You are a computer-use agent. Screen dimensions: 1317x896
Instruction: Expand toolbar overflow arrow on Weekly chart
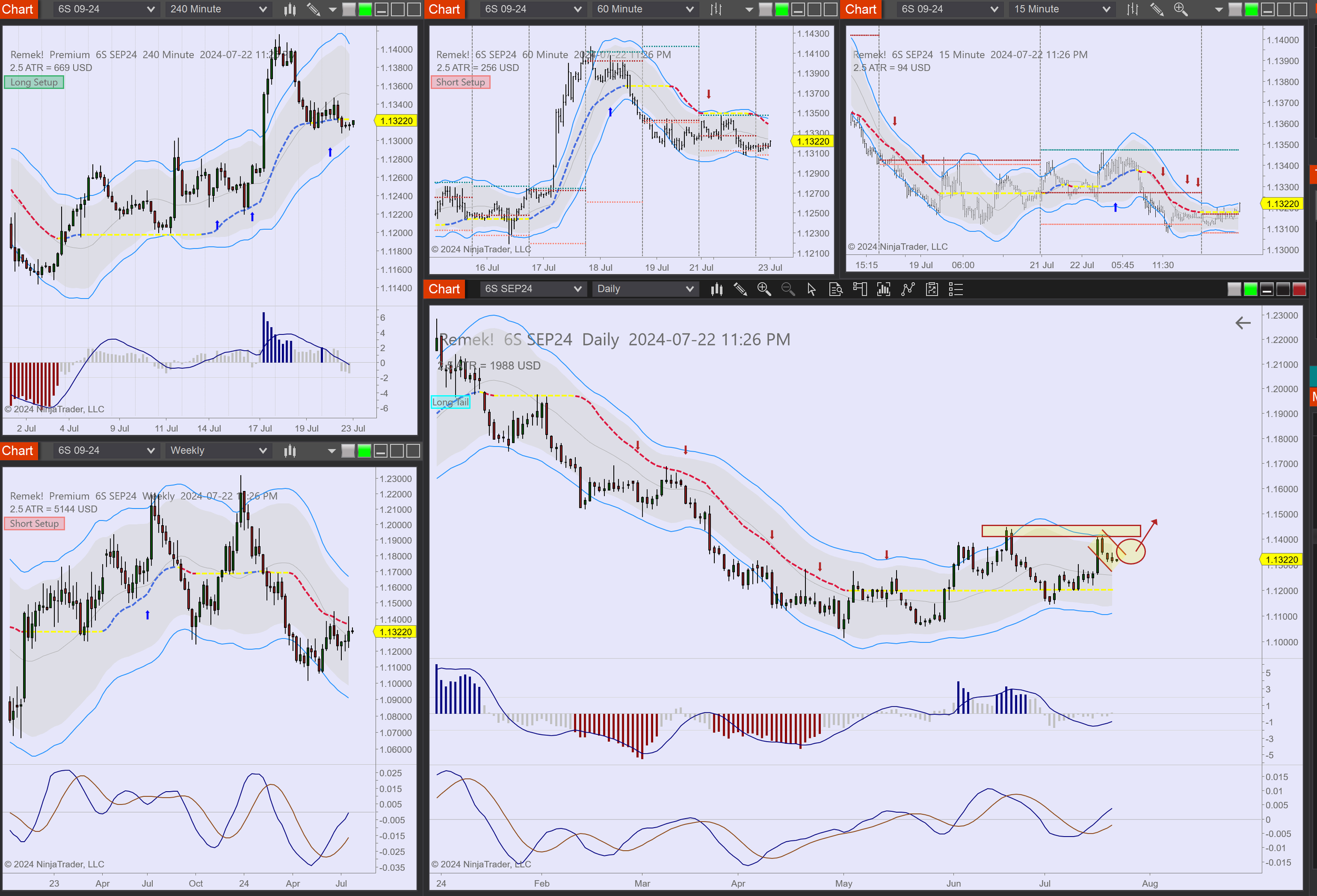coord(332,451)
